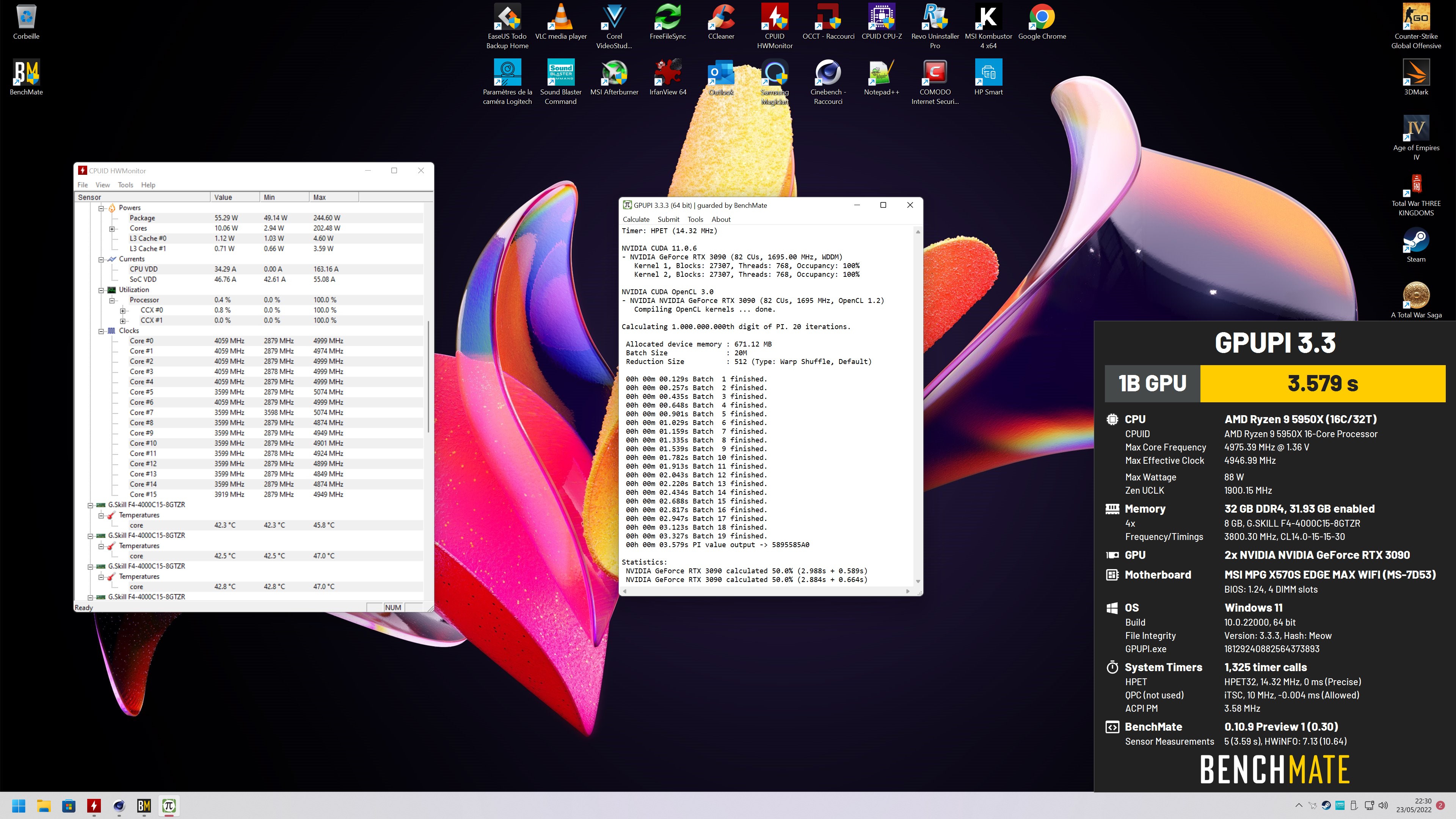1456x819 pixels.
Task: Open the 3DMark desktop shortcut
Action: coord(1415,78)
